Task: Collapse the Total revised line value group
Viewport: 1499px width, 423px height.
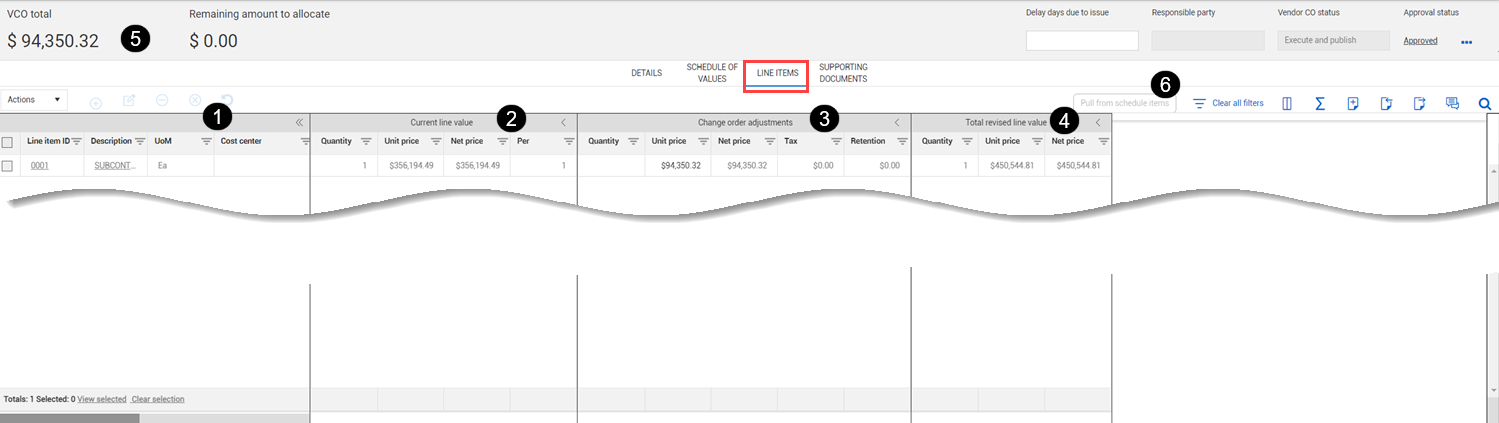Action: (1098, 122)
